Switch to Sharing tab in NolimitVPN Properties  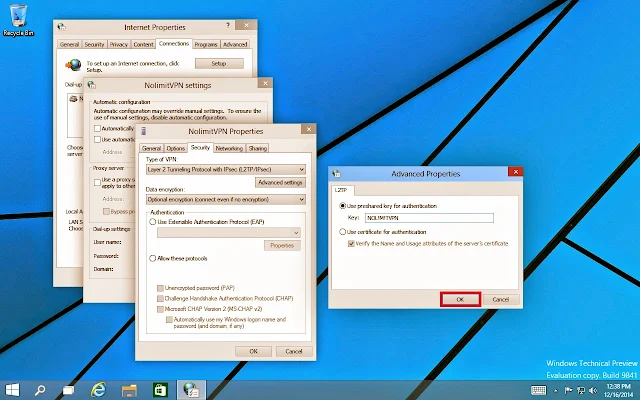click(258, 149)
